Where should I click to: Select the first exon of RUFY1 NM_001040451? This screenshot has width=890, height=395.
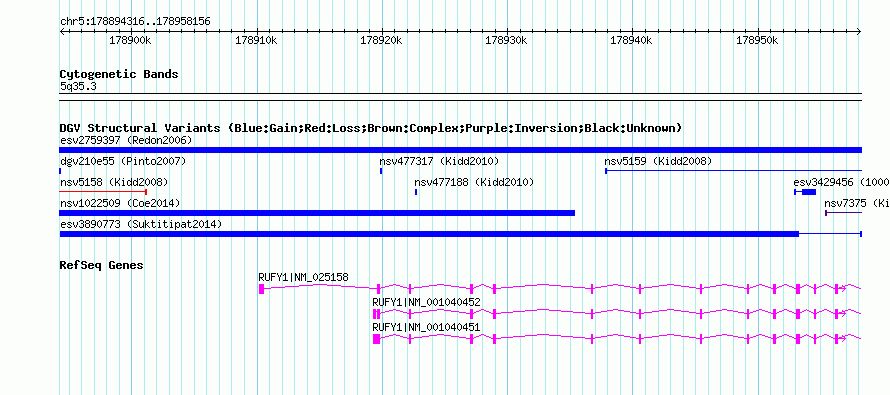[x=376, y=339]
